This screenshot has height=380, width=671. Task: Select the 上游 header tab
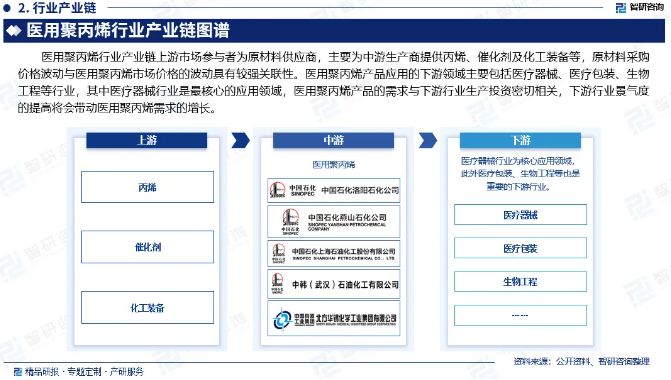[147, 140]
